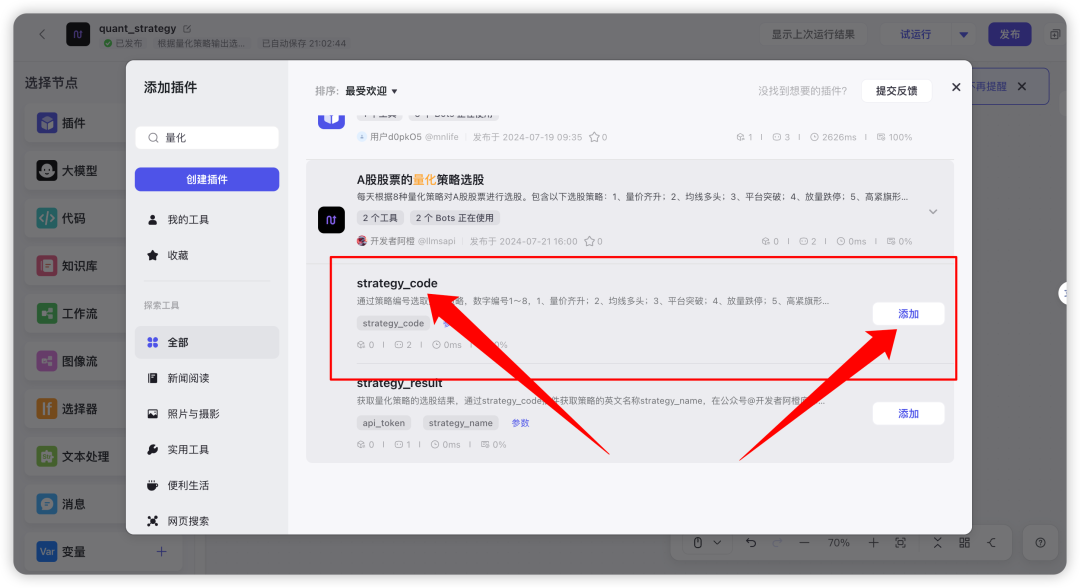The image size is (1080, 588).
Task: Click the 2 个 Bots 正在使用 tag
Action: [454, 218]
